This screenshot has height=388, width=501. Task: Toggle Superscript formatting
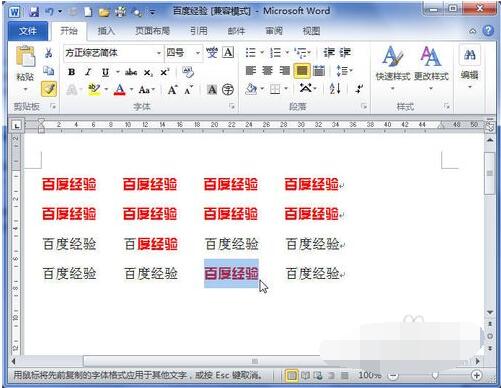click(x=165, y=72)
